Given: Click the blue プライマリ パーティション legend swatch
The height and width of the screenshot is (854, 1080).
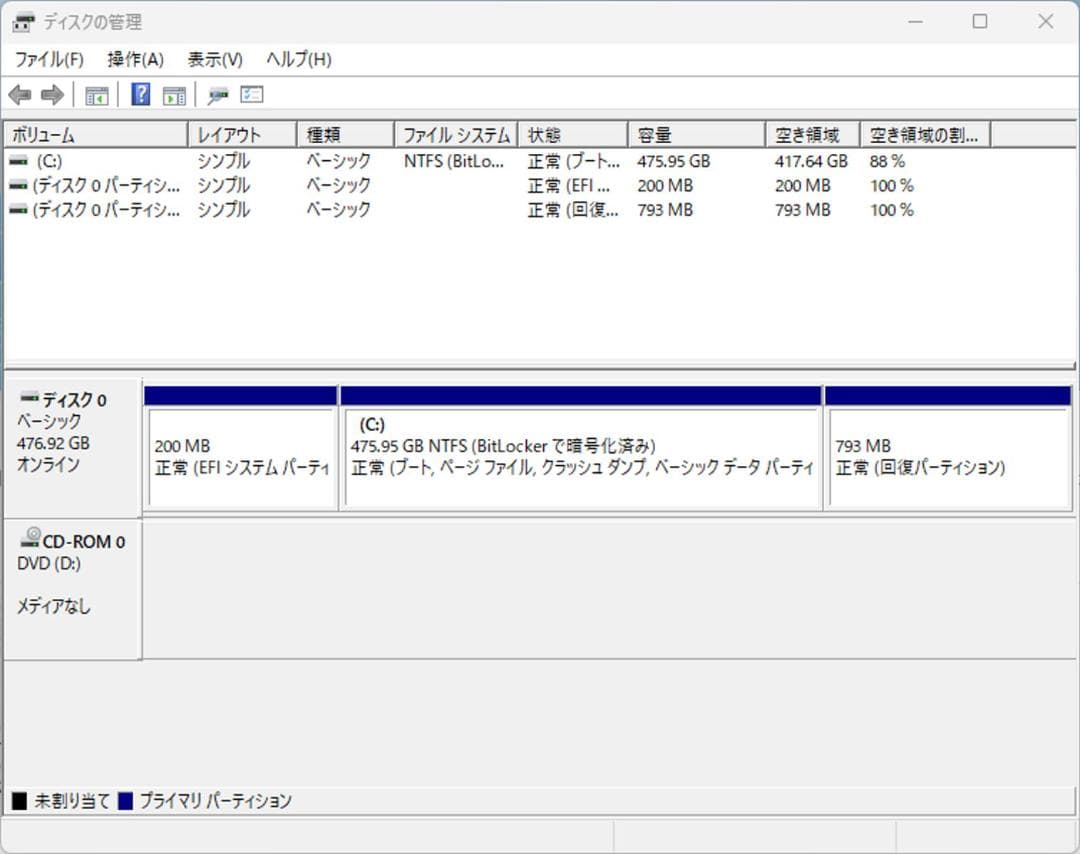Looking at the screenshot, I should point(124,800).
